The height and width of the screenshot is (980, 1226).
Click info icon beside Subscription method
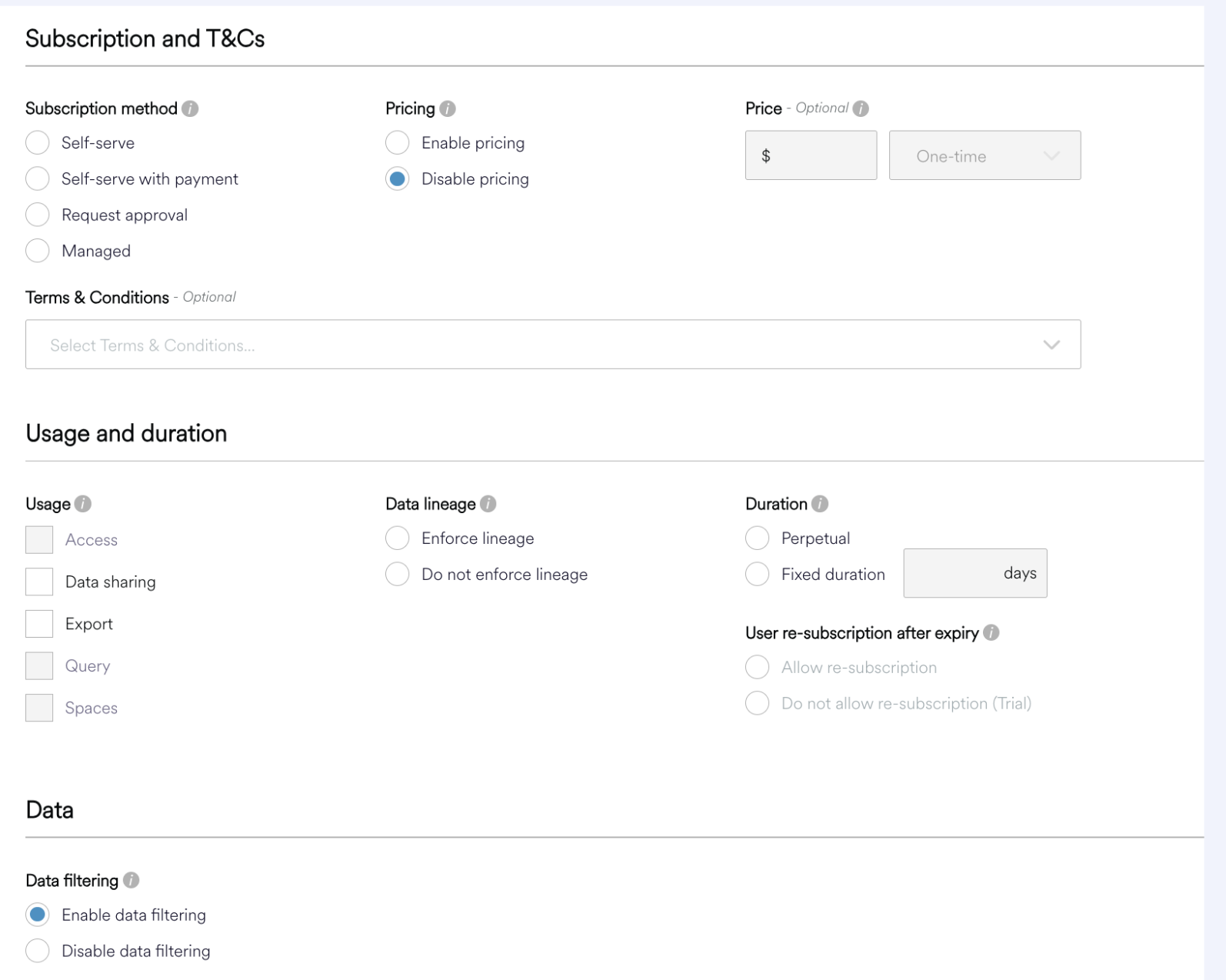[190, 109]
